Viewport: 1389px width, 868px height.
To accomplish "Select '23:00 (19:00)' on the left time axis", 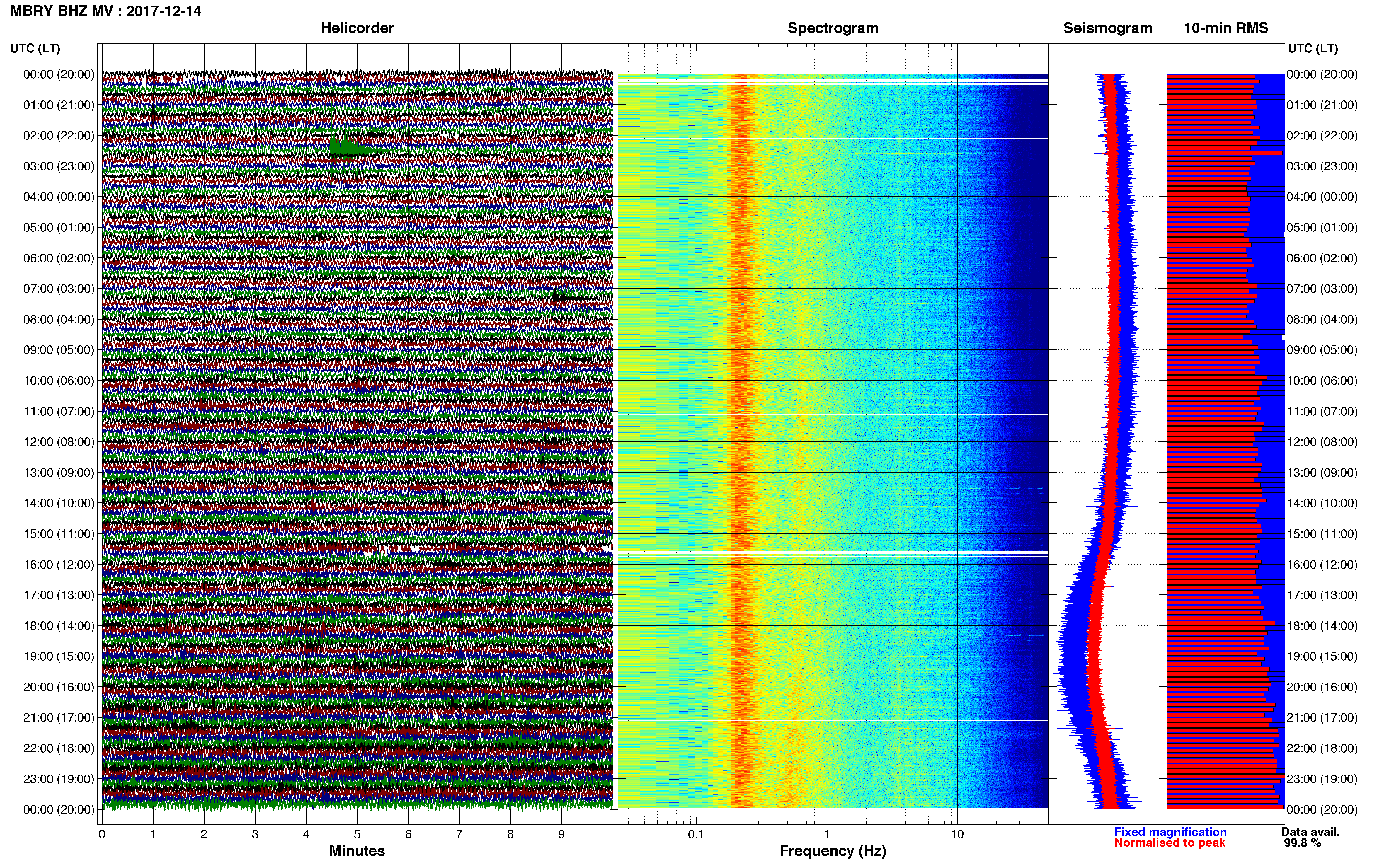I will (x=59, y=779).
